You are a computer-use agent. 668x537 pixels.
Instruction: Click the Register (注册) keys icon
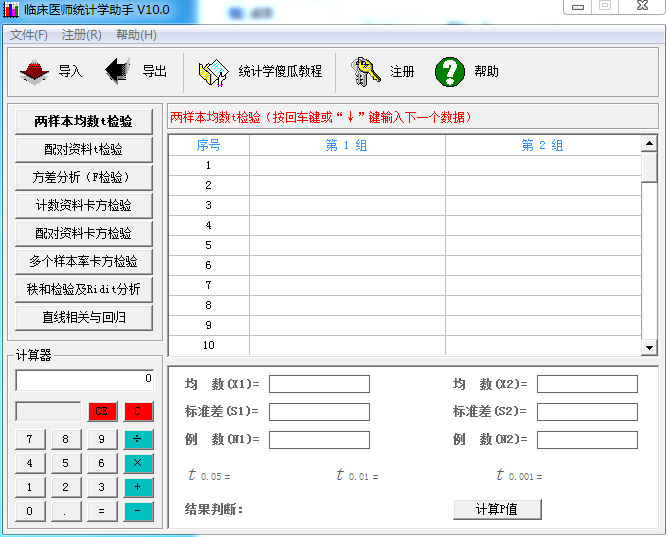point(366,72)
